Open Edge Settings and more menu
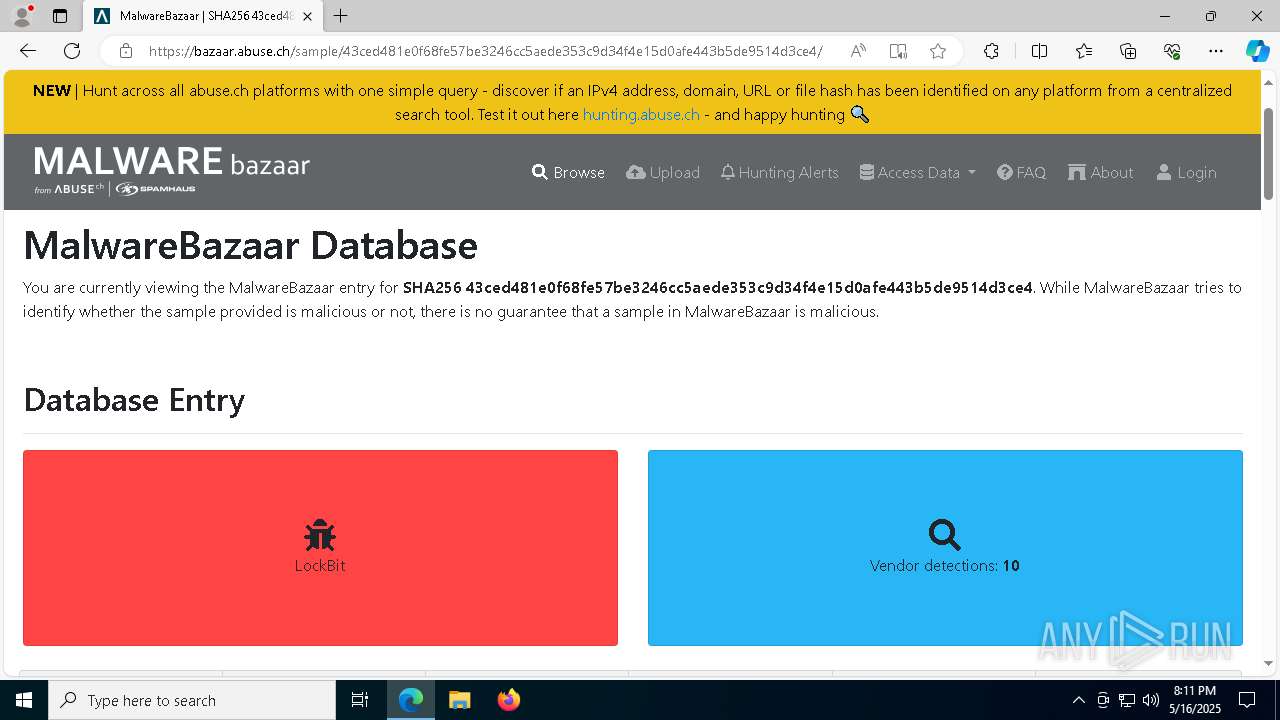The width and height of the screenshot is (1280, 720). [1216, 51]
